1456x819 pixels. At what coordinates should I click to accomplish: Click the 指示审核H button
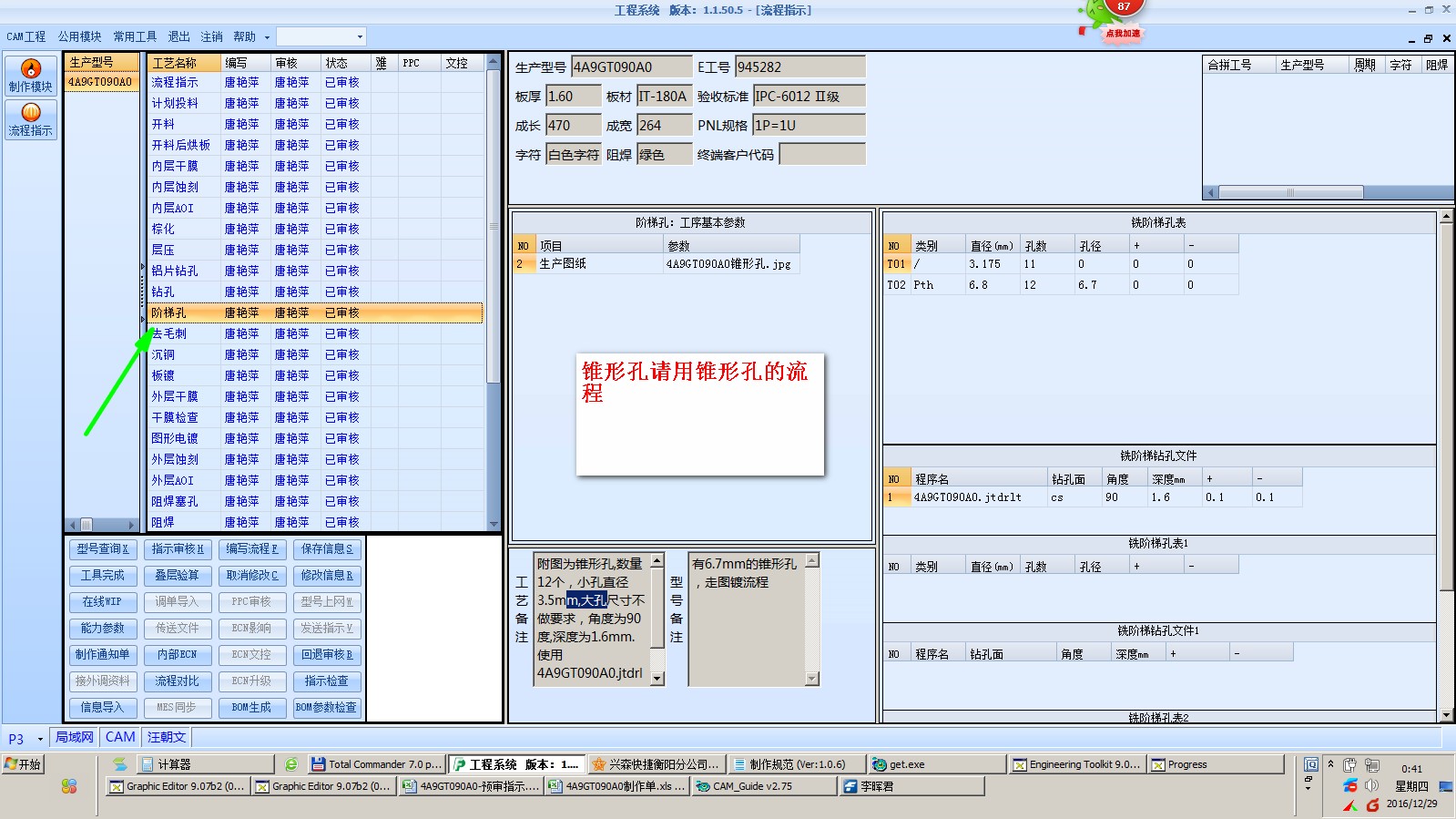point(178,549)
